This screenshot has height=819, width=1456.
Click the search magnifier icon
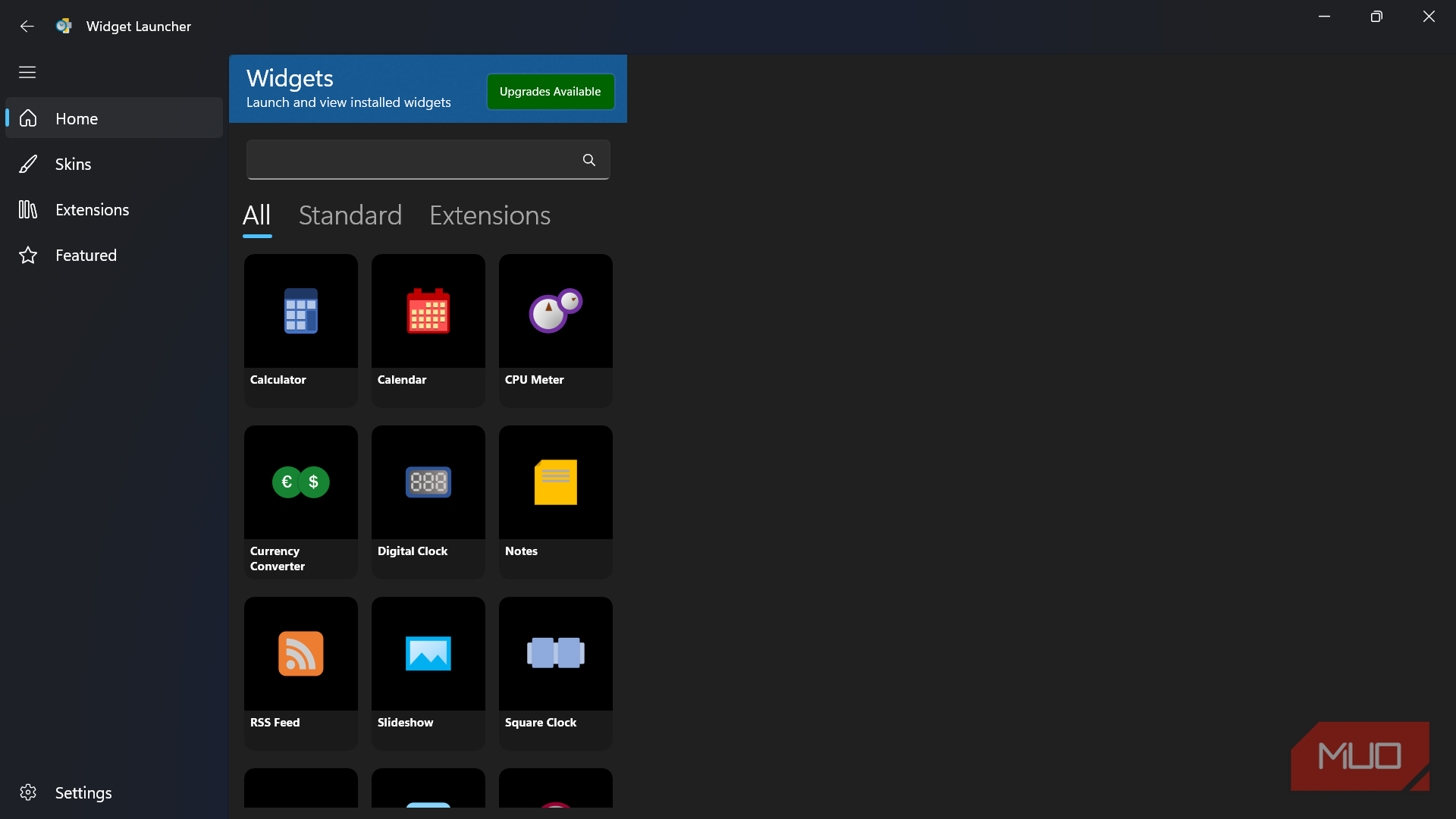pyautogui.click(x=589, y=160)
